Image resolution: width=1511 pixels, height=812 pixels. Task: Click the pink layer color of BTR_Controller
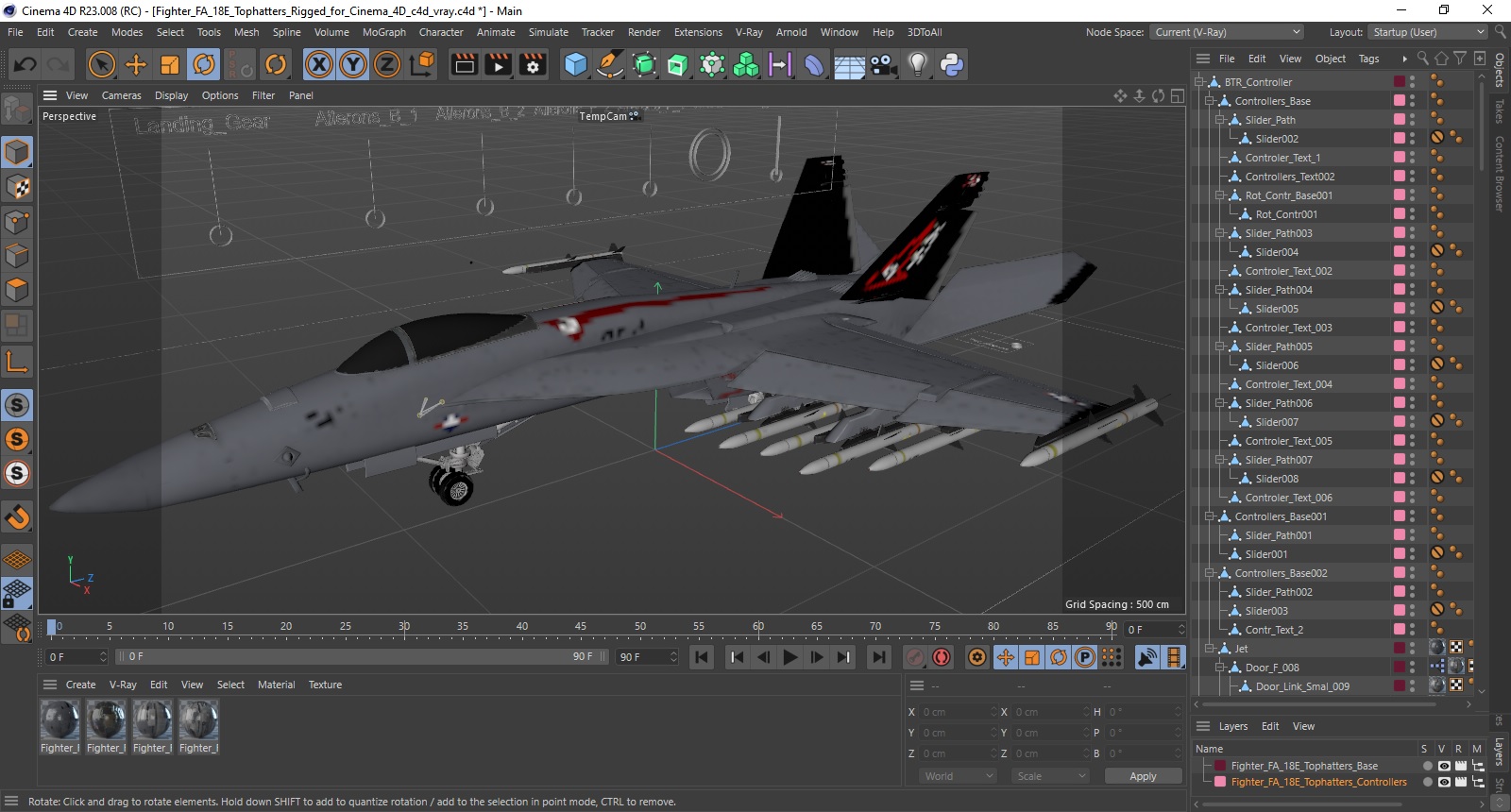tap(1400, 82)
